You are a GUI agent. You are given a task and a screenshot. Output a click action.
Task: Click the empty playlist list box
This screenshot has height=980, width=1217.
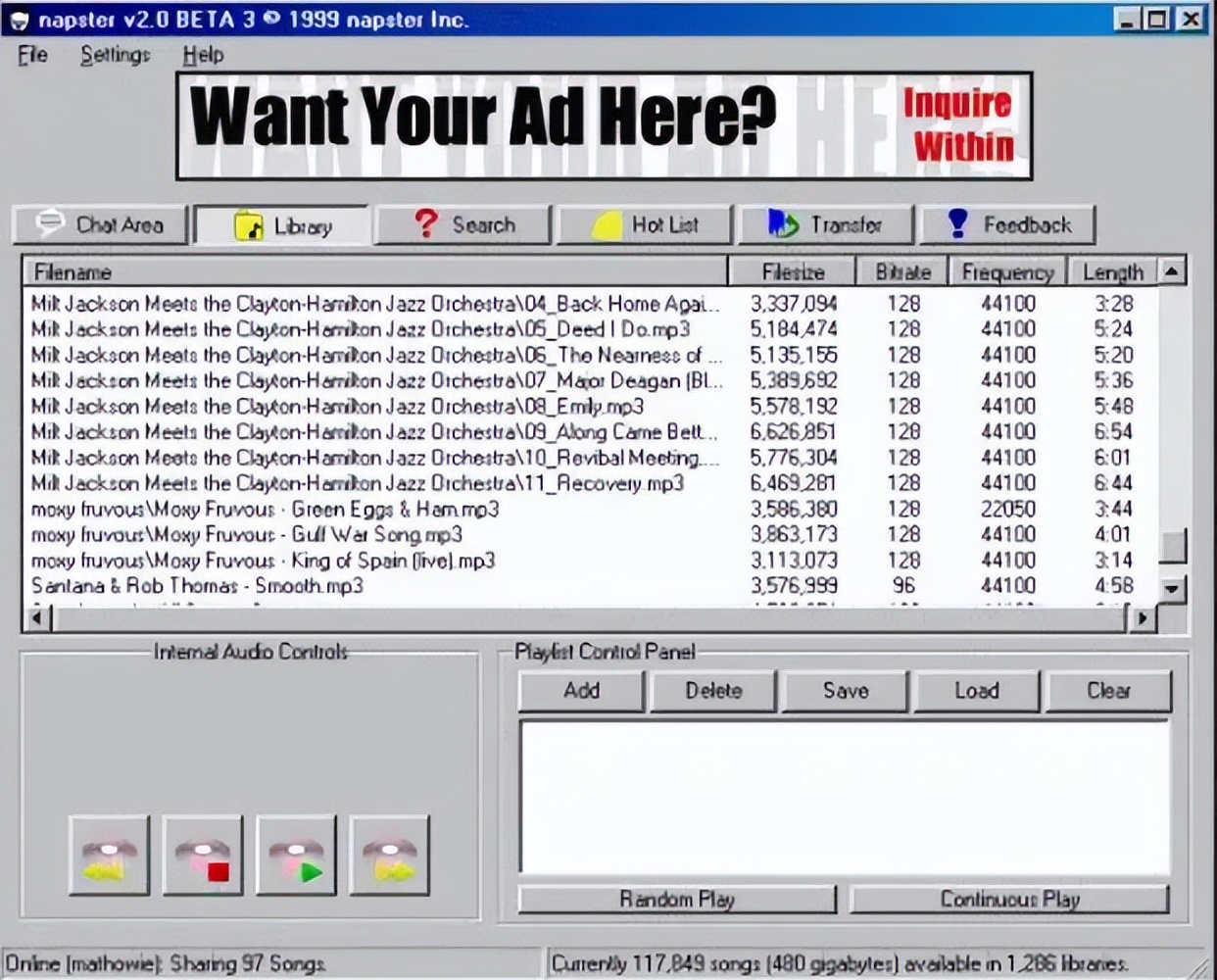tap(845, 798)
